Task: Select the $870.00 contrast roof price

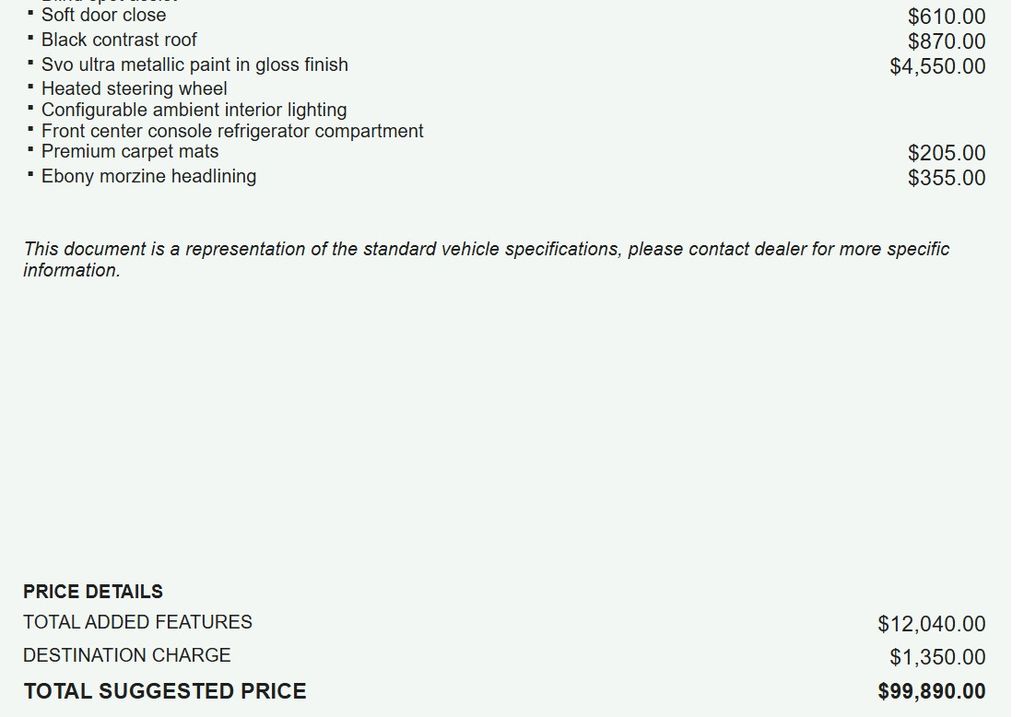Action: tap(946, 42)
